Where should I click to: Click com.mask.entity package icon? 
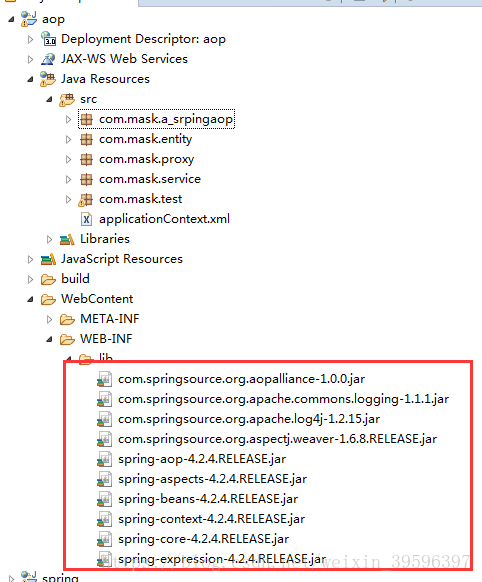(x=86, y=140)
